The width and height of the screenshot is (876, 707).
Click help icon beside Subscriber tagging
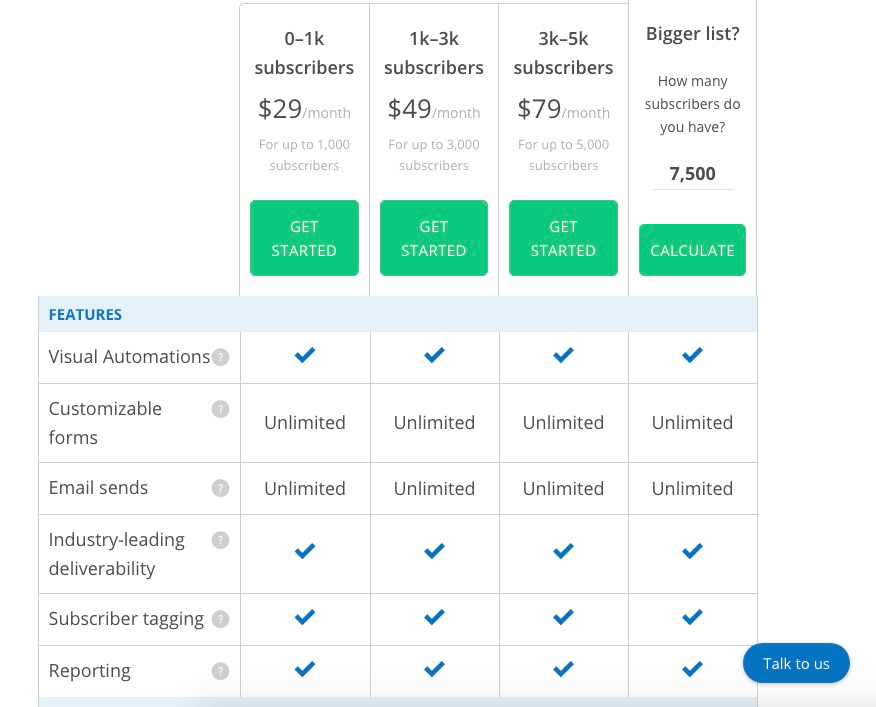(221, 619)
